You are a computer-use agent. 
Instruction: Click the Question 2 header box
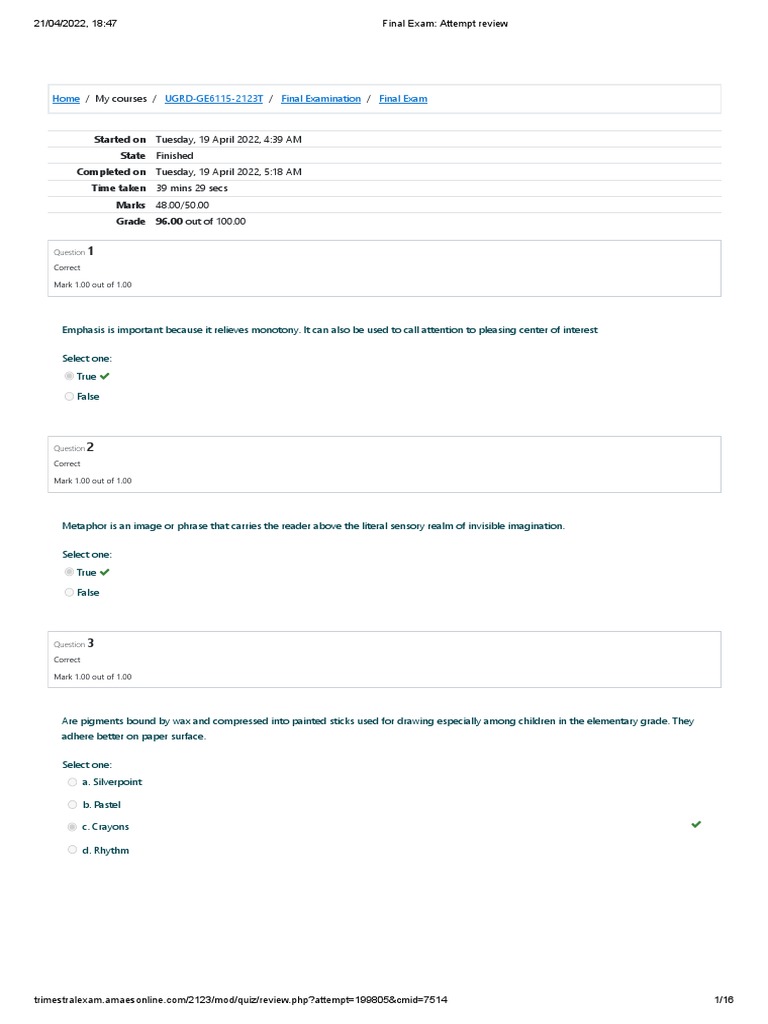[x=384, y=464]
